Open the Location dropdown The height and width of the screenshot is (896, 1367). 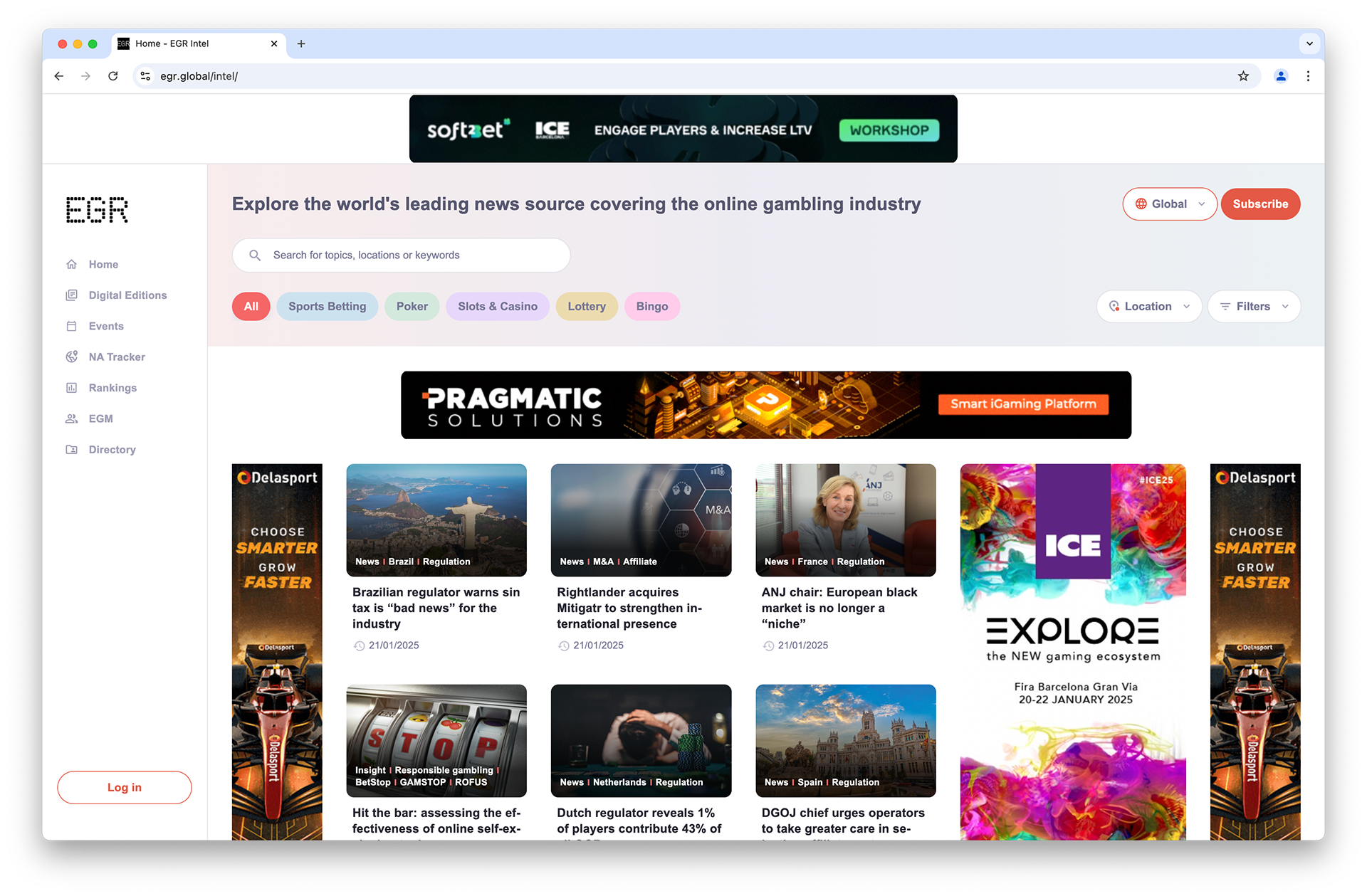[1148, 306]
